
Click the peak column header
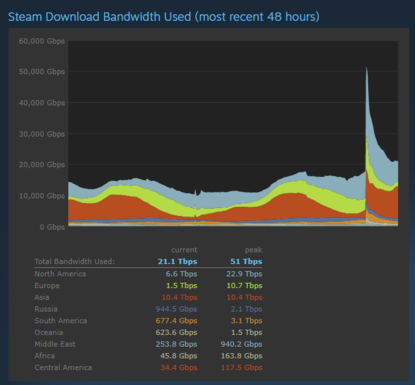(253, 250)
